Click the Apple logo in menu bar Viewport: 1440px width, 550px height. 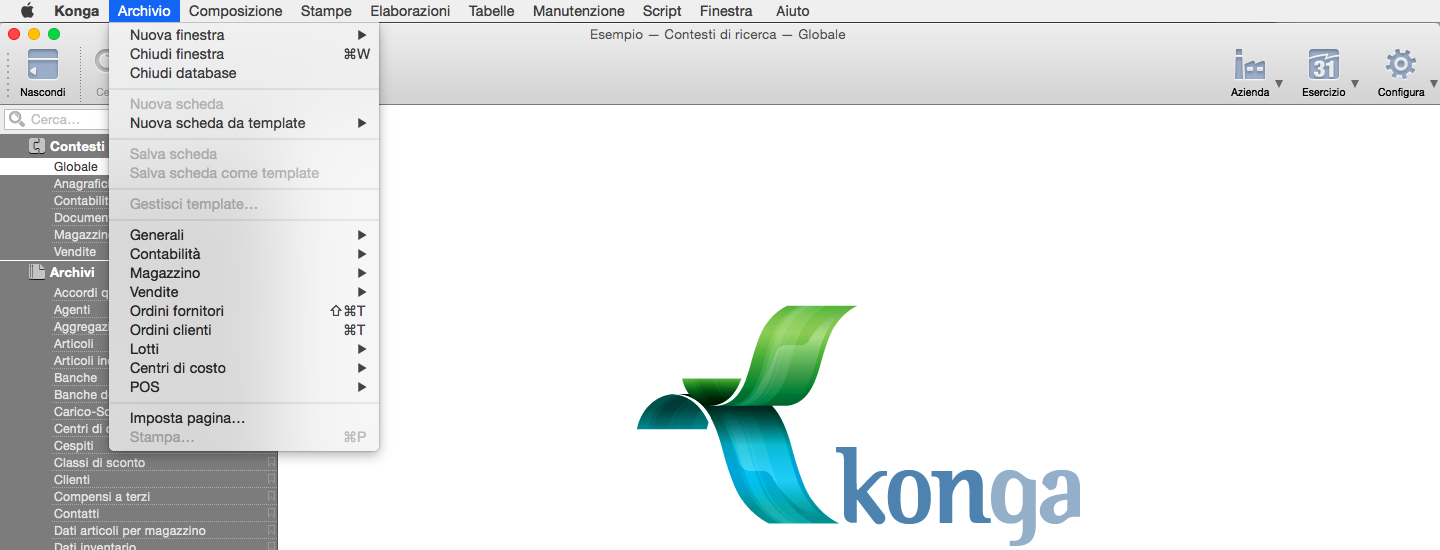pyautogui.click(x=27, y=11)
